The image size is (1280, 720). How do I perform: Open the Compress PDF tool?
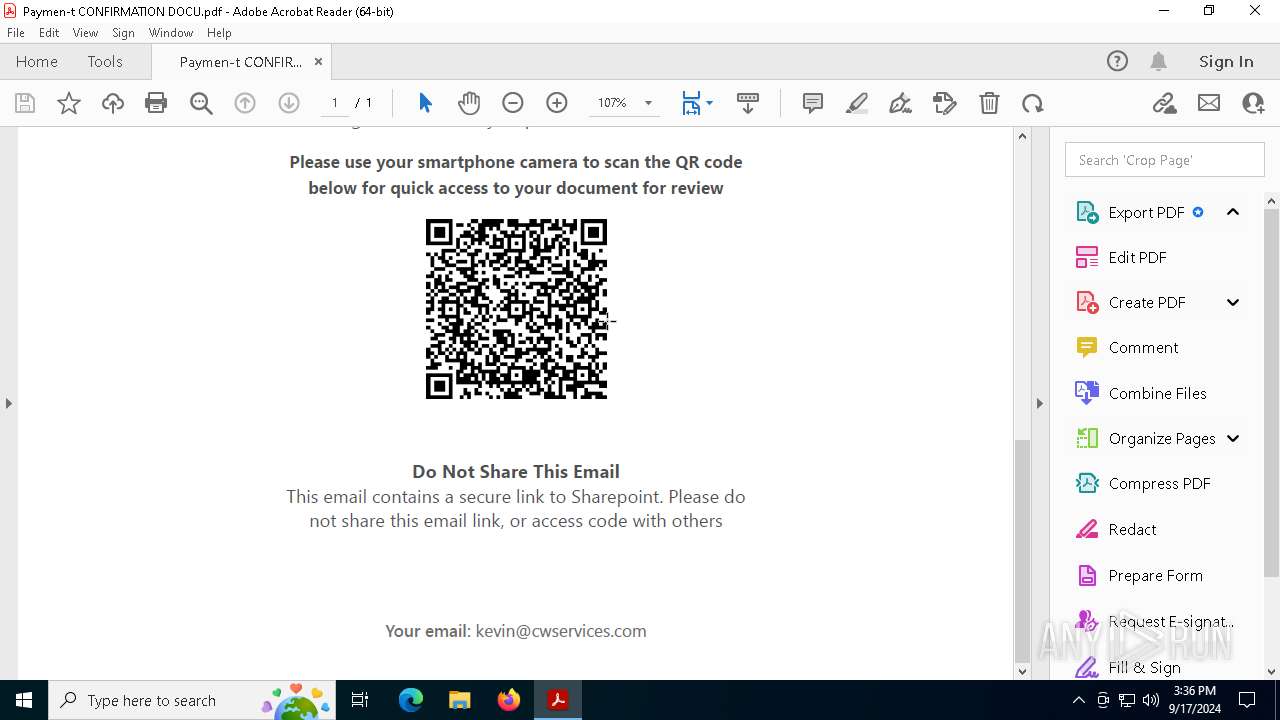click(x=1159, y=483)
